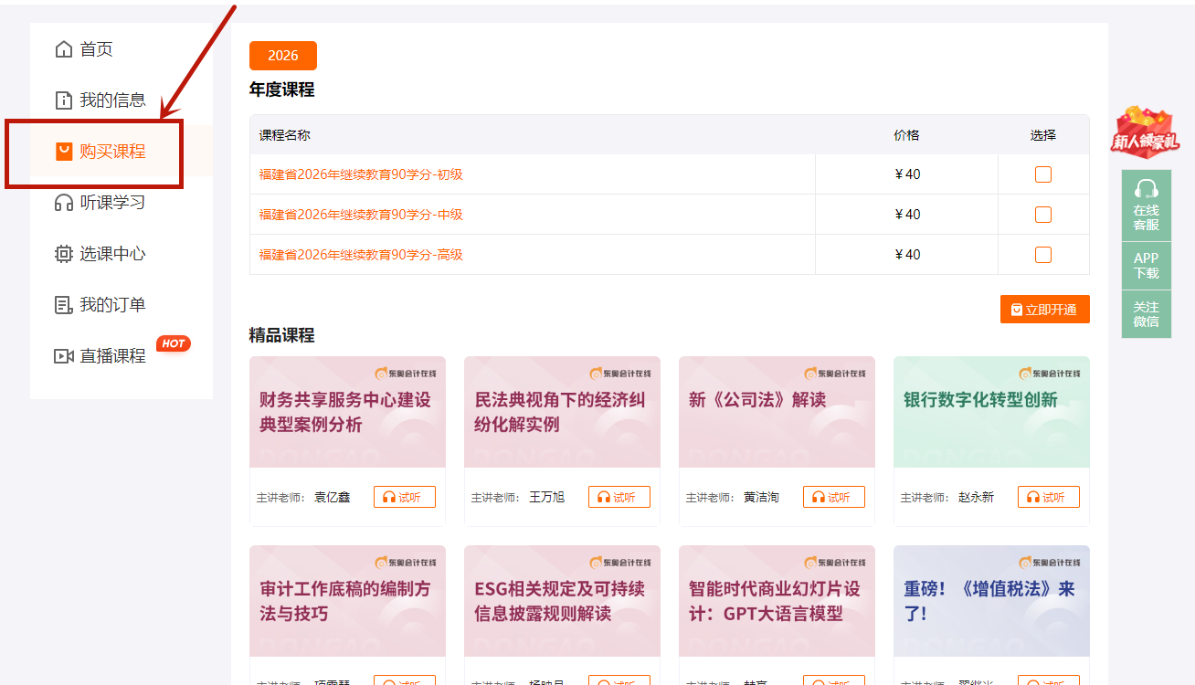Click the home icon beside 首页

pyautogui.click(x=63, y=48)
